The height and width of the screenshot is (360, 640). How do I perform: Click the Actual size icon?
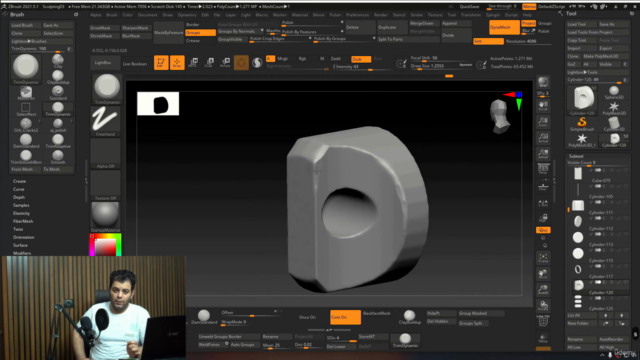point(543,138)
